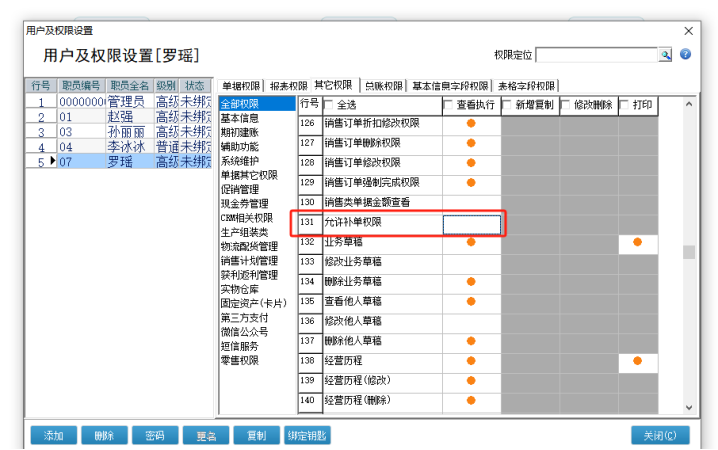
Task: Click the 职员全名 column header
Action: (130, 86)
